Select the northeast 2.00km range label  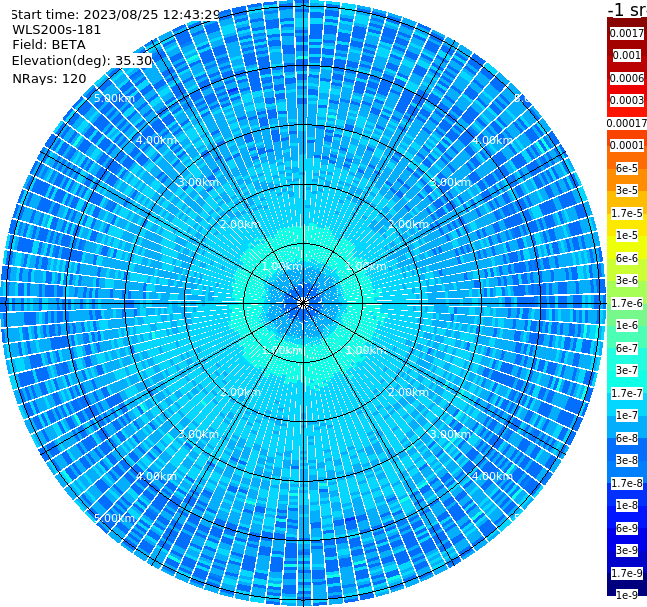point(408,224)
